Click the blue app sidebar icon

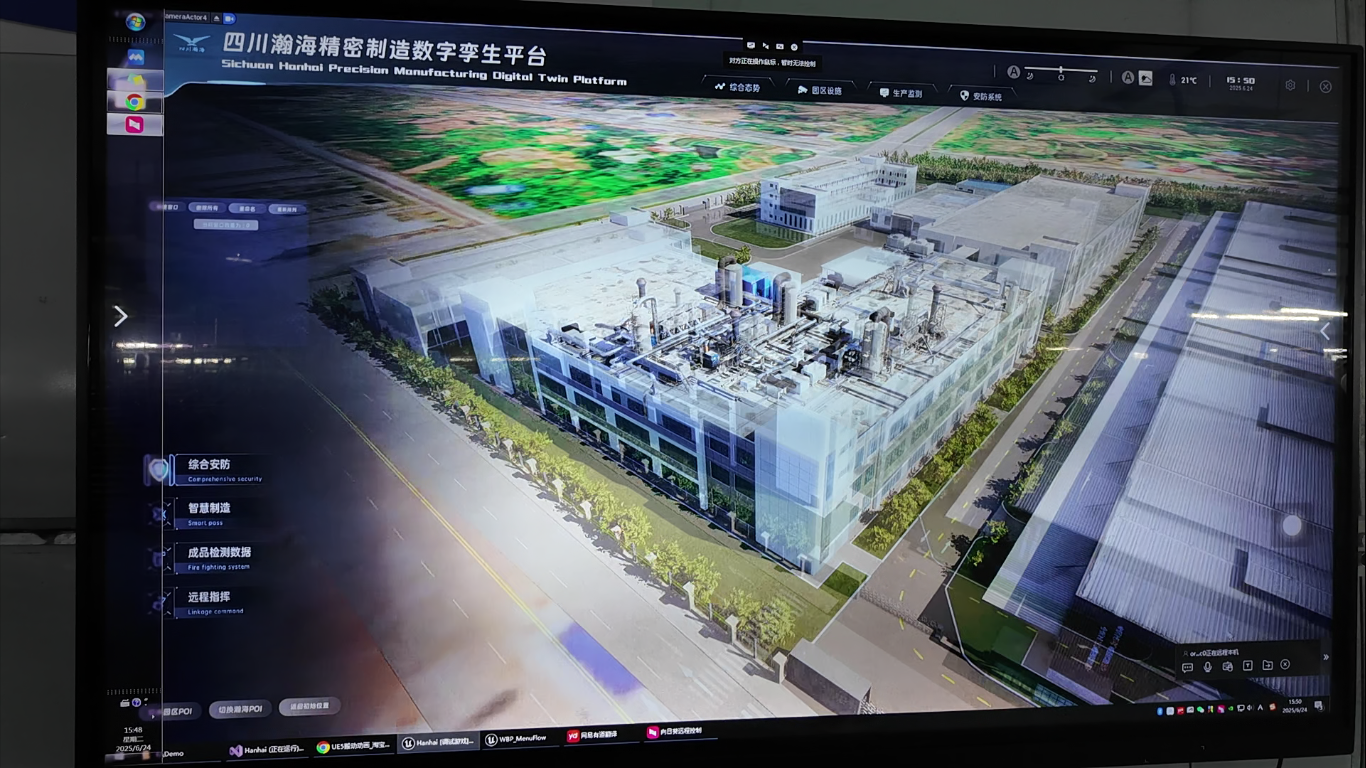[135, 57]
